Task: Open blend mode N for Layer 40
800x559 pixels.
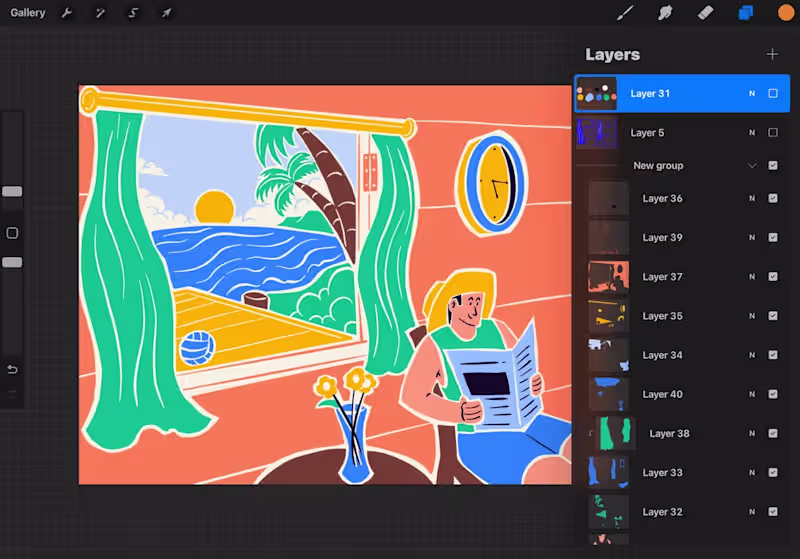Action: click(x=752, y=394)
